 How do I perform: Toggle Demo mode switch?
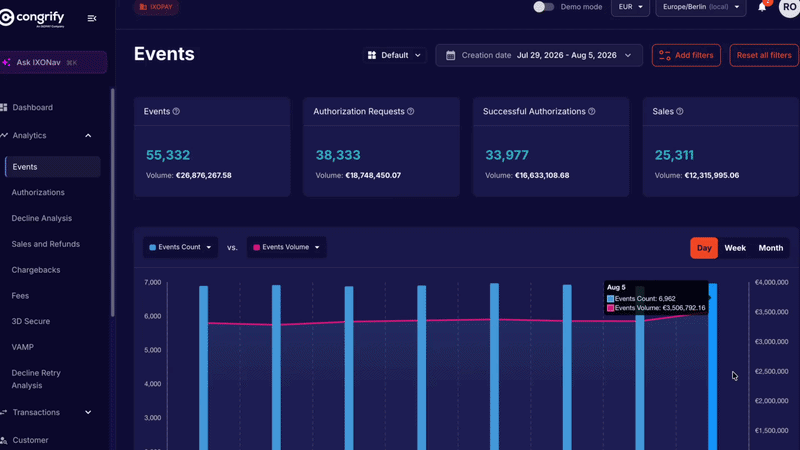tap(543, 7)
